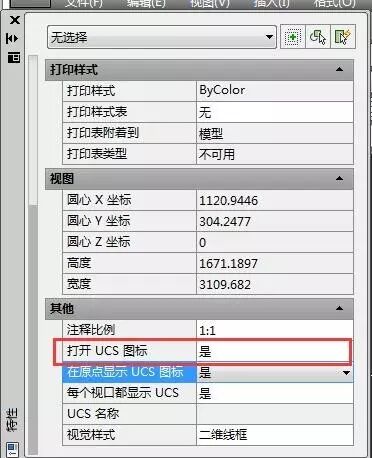Select the UCS 名称 row label

(129, 414)
